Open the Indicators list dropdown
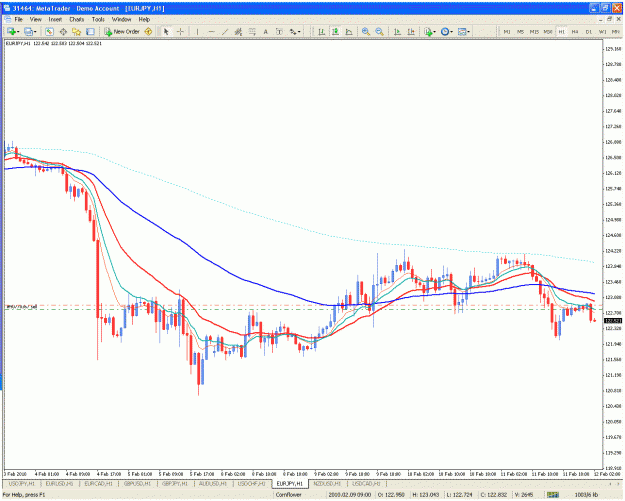625x501 pixels. click(x=430, y=31)
